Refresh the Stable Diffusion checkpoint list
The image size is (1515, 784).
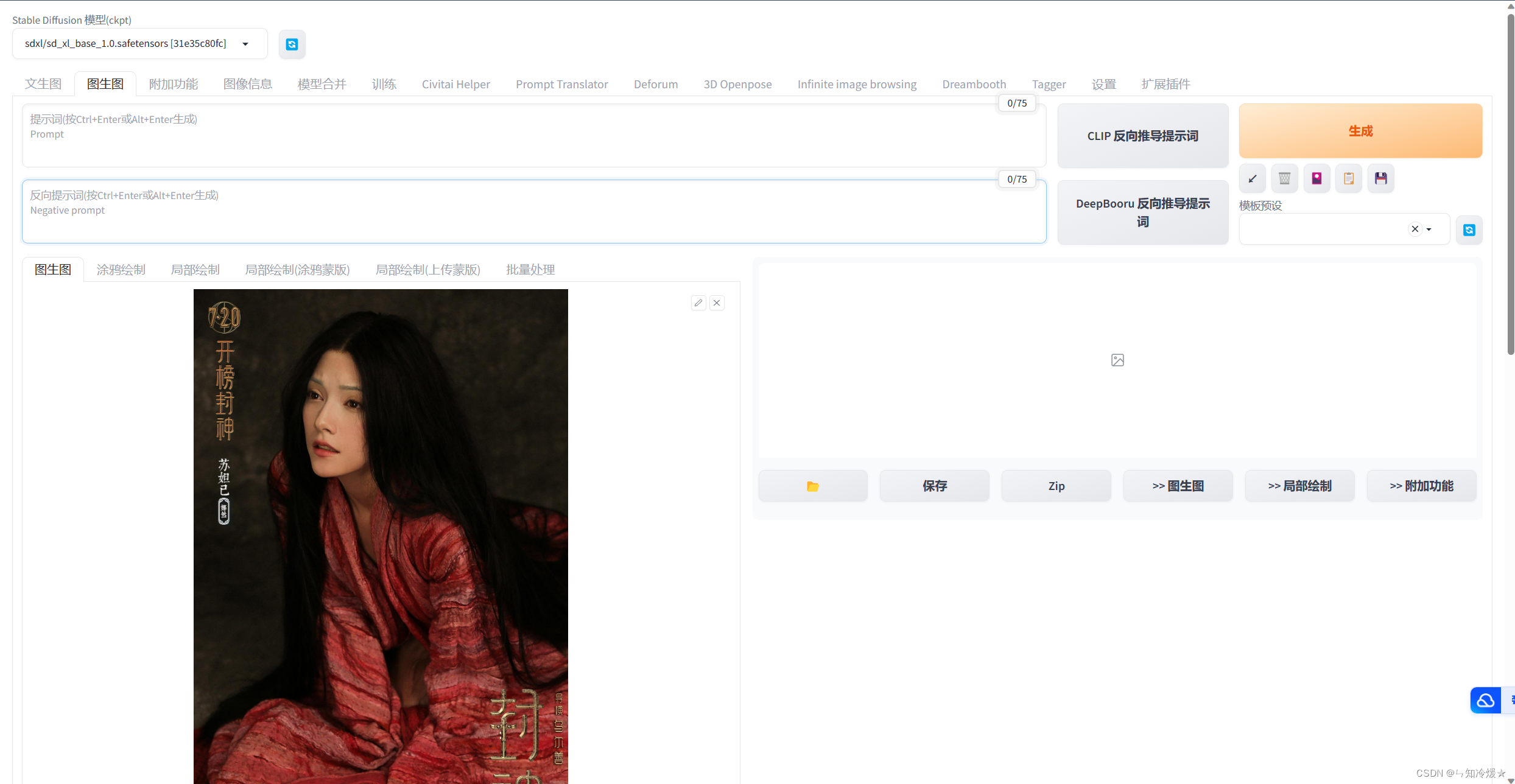tap(292, 44)
